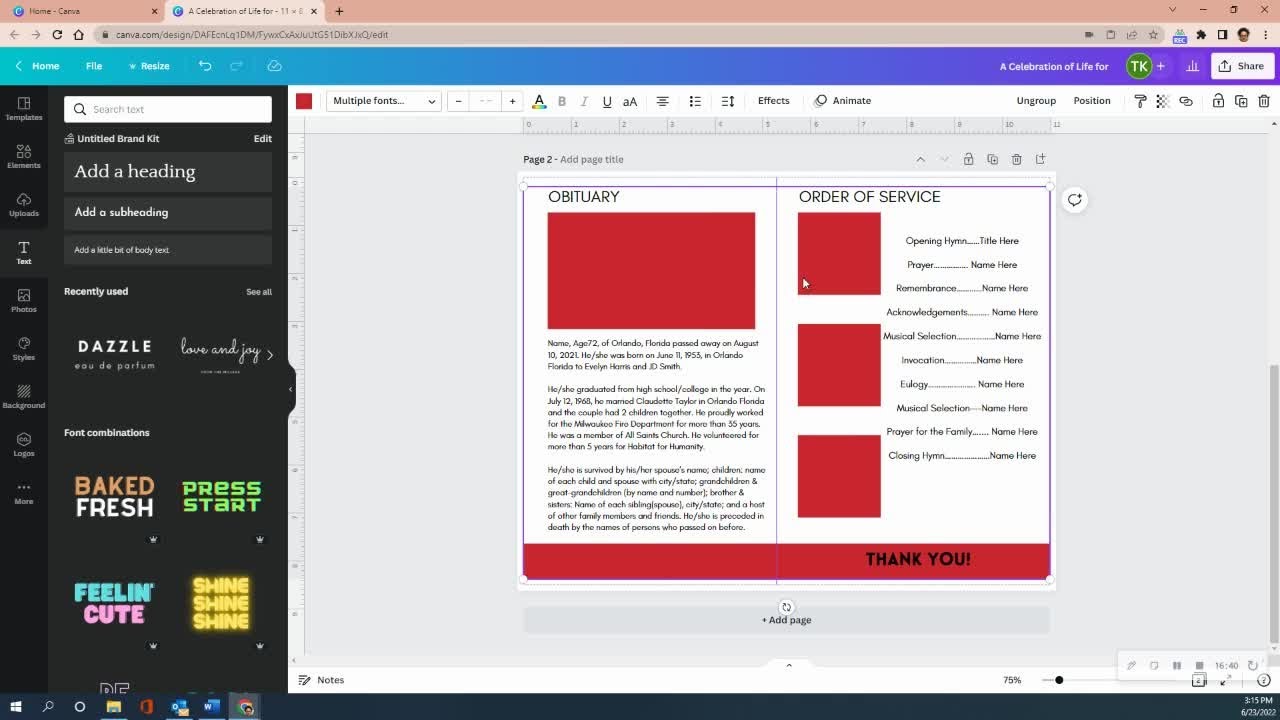Click the Share button

pos(1241,66)
